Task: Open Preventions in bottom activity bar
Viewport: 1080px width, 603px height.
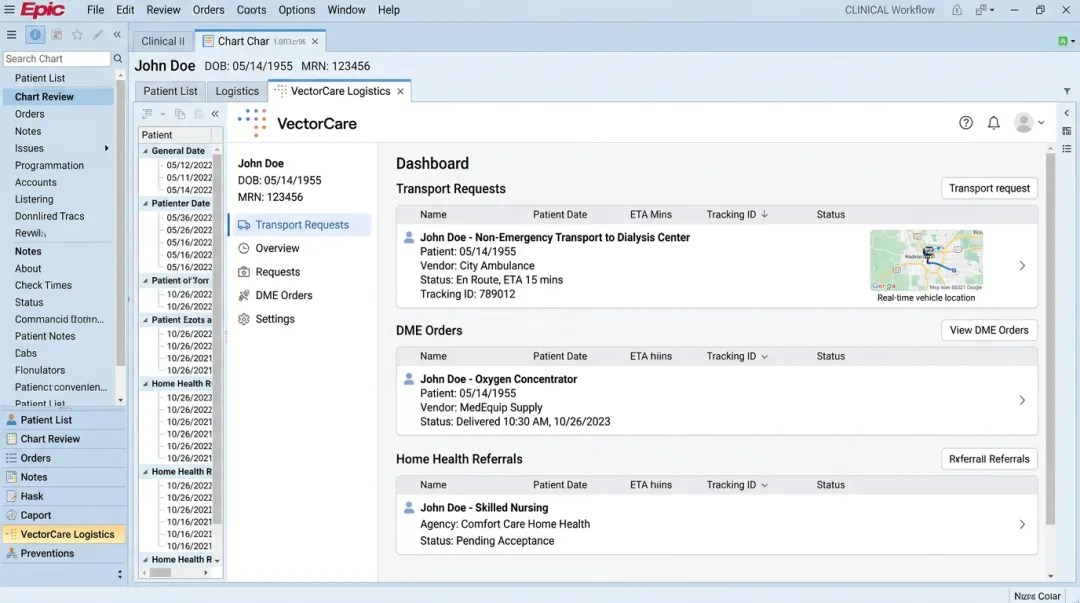Action: click(x=63, y=553)
